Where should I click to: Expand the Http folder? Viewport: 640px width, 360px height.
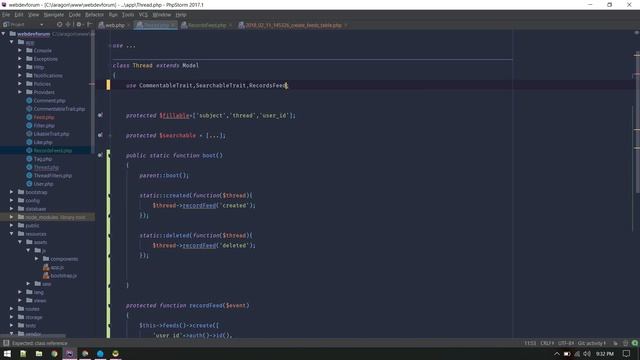[x=20, y=67]
